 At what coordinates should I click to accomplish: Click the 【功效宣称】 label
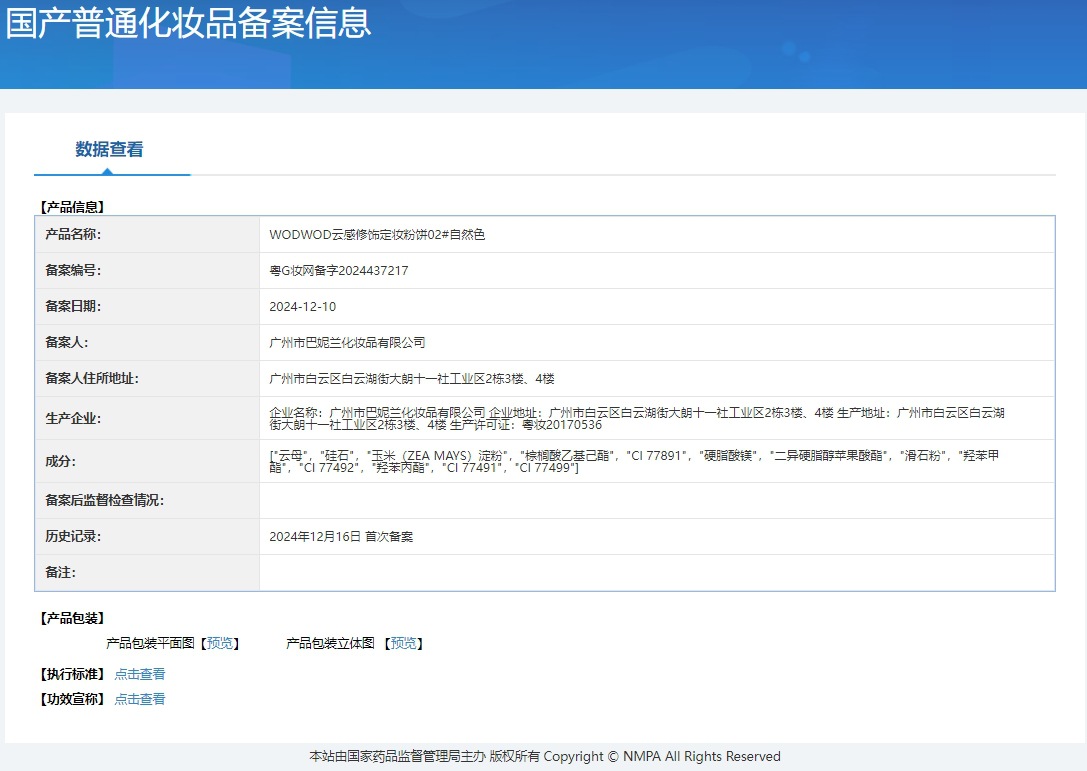(72, 699)
